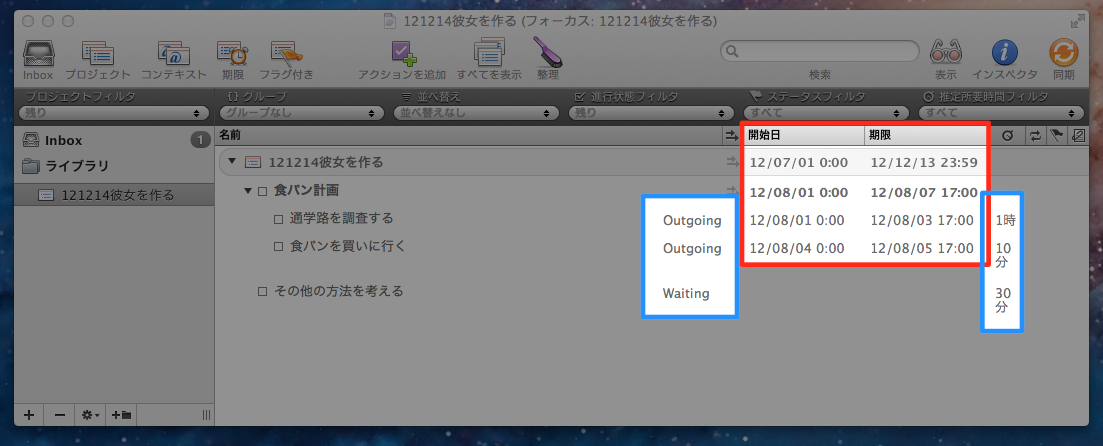Collapse the 食パン計画 group triangle
Screen dimensions: 1103x446
pos(248,191)
